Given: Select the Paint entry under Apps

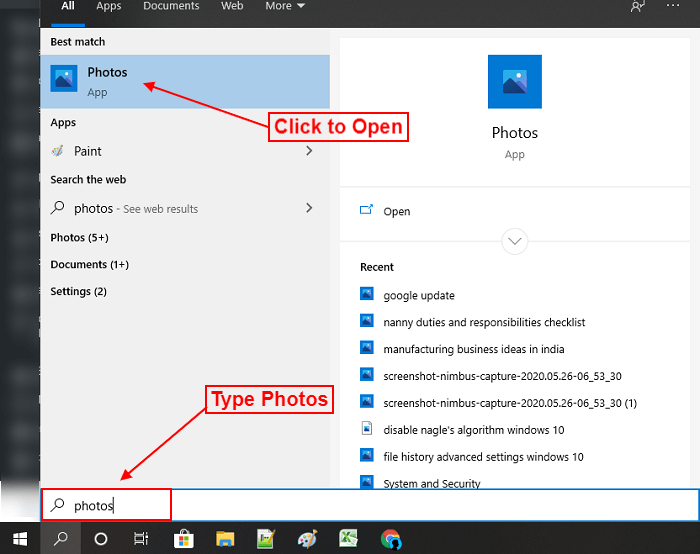Looking at the screenshot, I should pos(185,151).
